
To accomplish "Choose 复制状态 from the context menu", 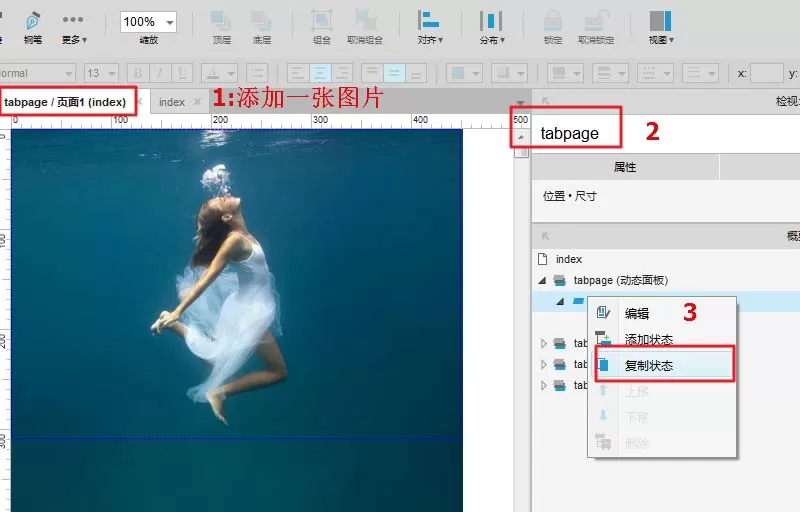I will (x=664, y=365).
